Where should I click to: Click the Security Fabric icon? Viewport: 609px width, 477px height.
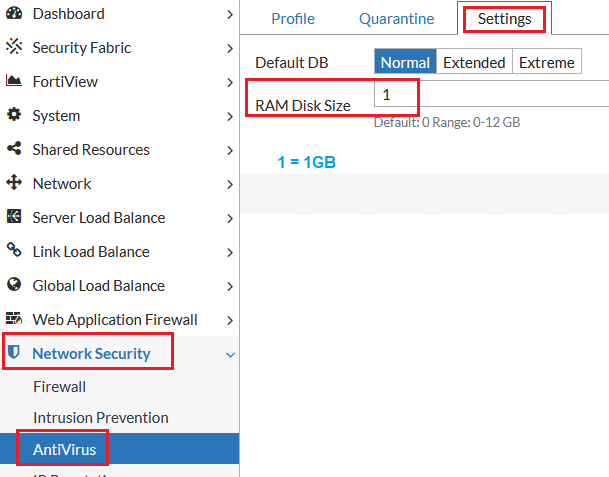pos(14,47)
